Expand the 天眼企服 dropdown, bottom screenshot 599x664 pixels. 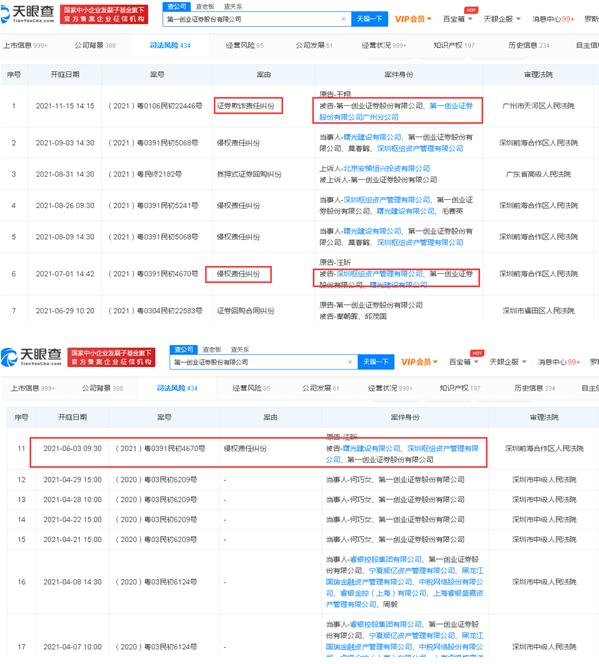point(508,362)
